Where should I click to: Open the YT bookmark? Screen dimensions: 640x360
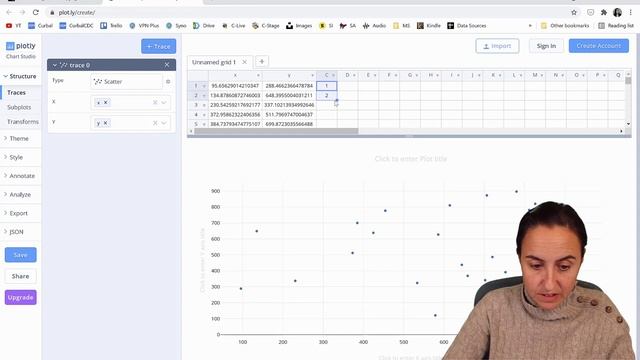[13, 26]
